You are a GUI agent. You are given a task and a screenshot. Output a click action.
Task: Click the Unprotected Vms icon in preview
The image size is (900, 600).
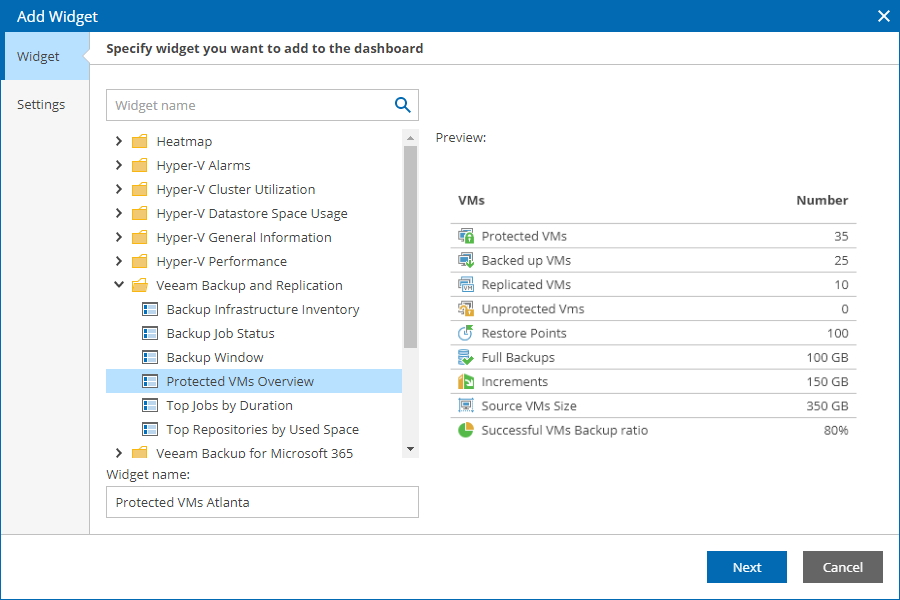pos(465,309)
